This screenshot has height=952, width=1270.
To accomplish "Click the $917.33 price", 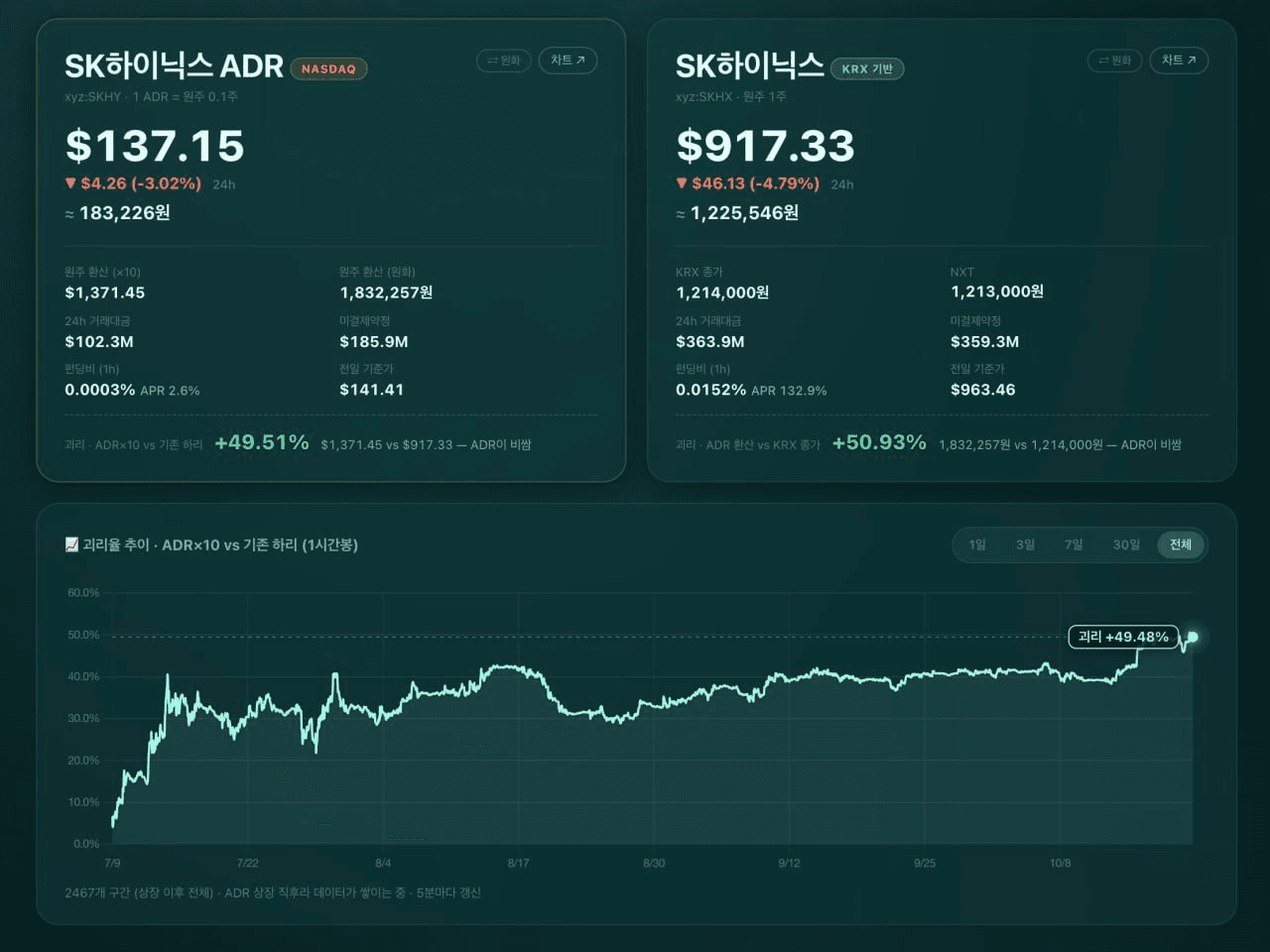I will click(765, 146).
